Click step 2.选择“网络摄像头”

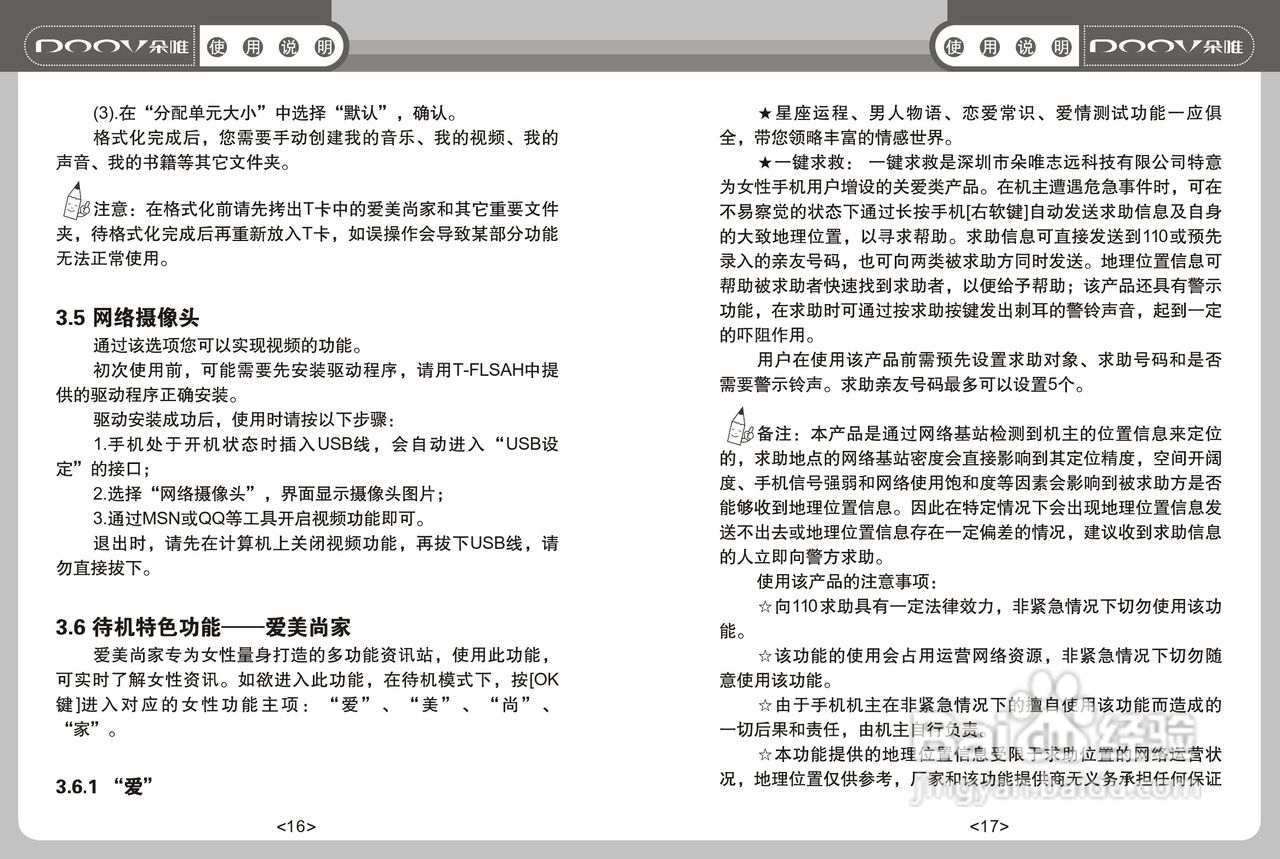(268, 495)
